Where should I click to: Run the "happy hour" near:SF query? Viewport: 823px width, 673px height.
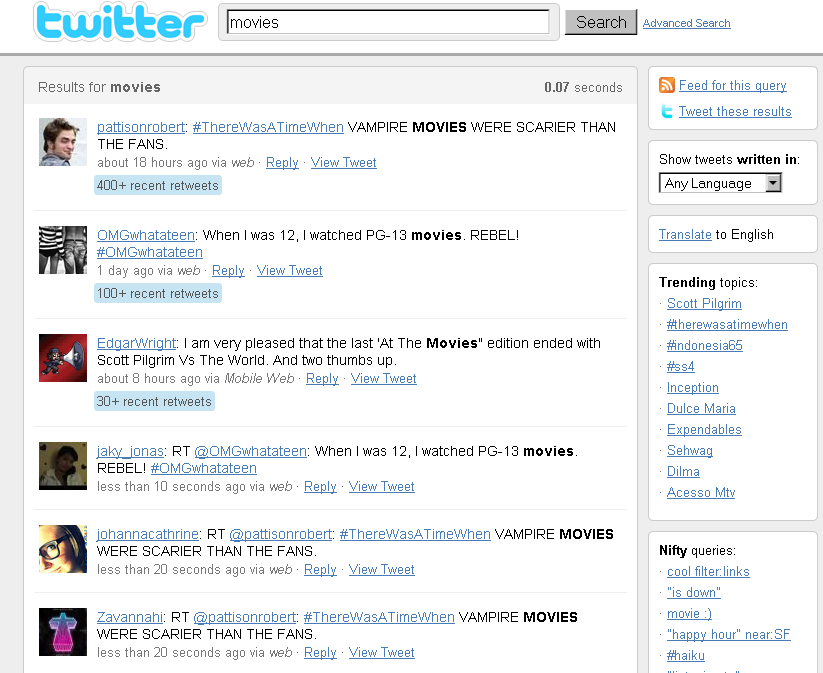728,634
